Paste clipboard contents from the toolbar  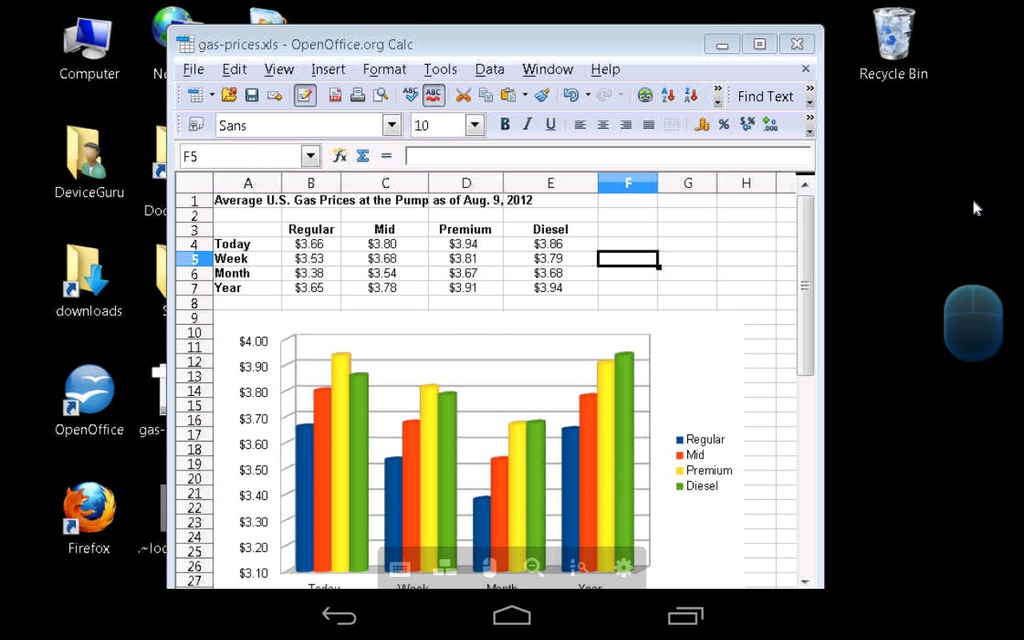point(508,95)
